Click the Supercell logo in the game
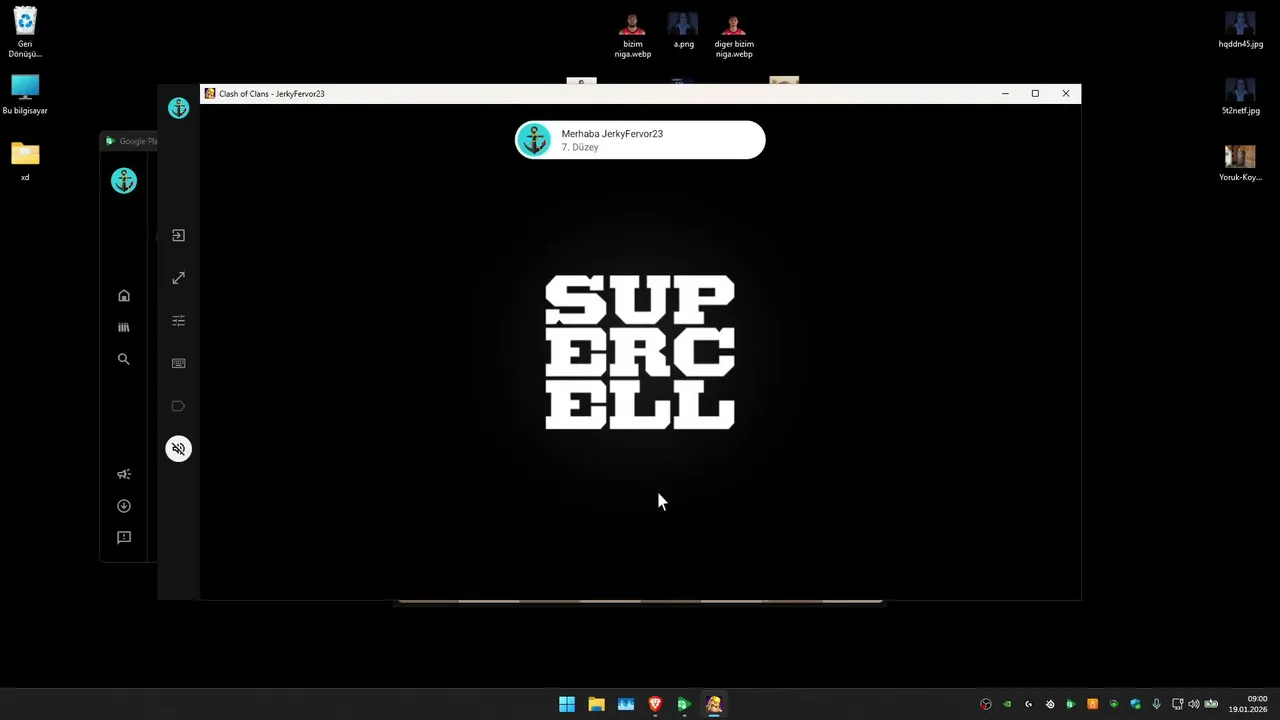The image size is (1280, 720). [x=640, y=353]
